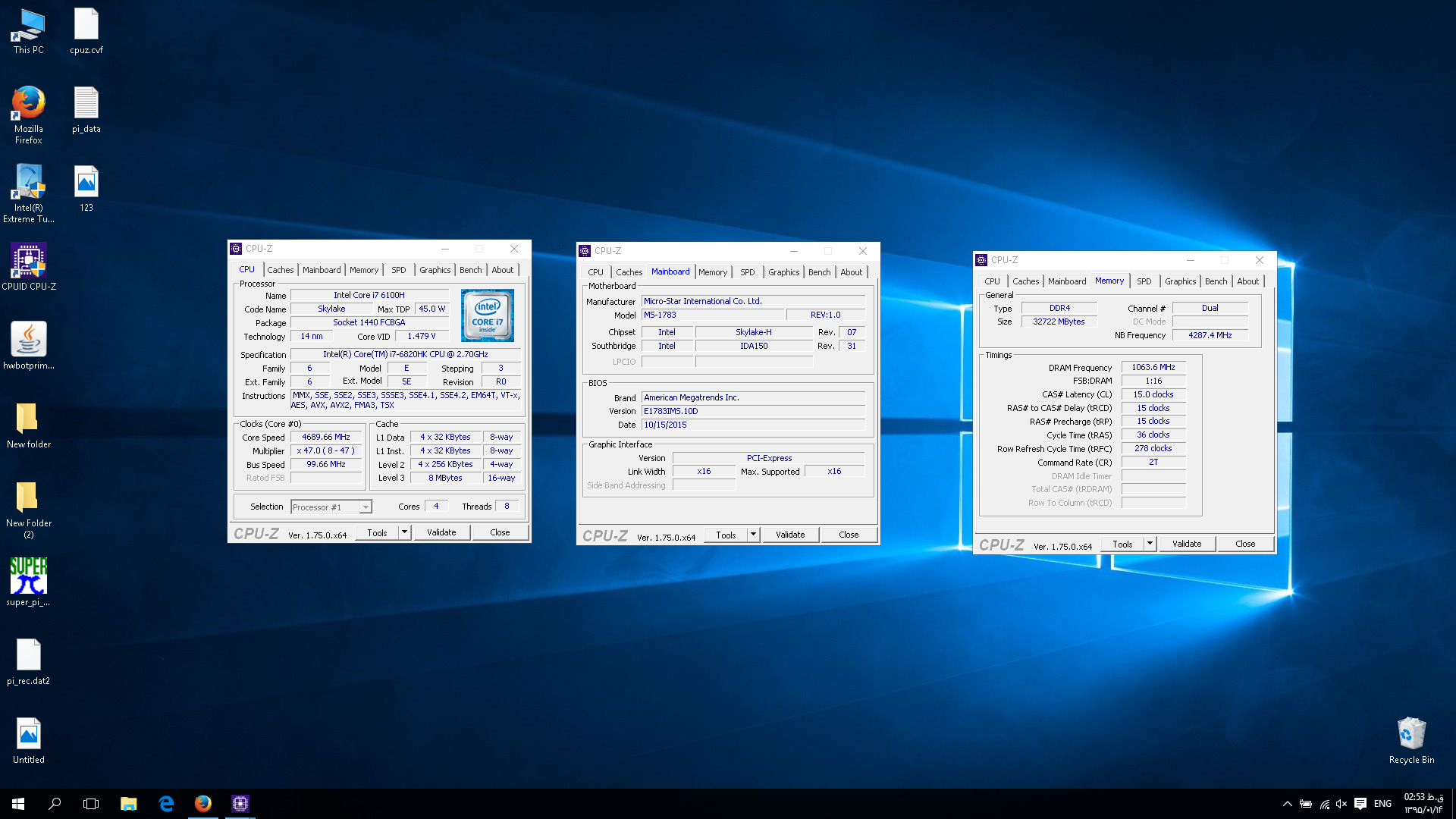Click the Core Speed 4689.66 MHz field

tap(326, 438)
